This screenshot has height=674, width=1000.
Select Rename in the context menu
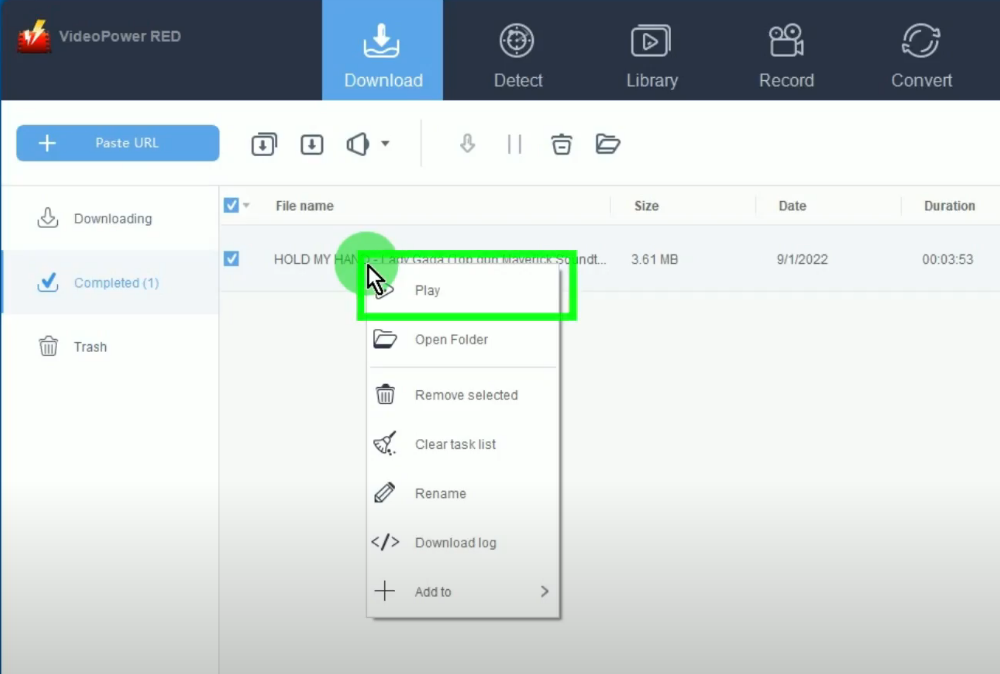[440, 494]
